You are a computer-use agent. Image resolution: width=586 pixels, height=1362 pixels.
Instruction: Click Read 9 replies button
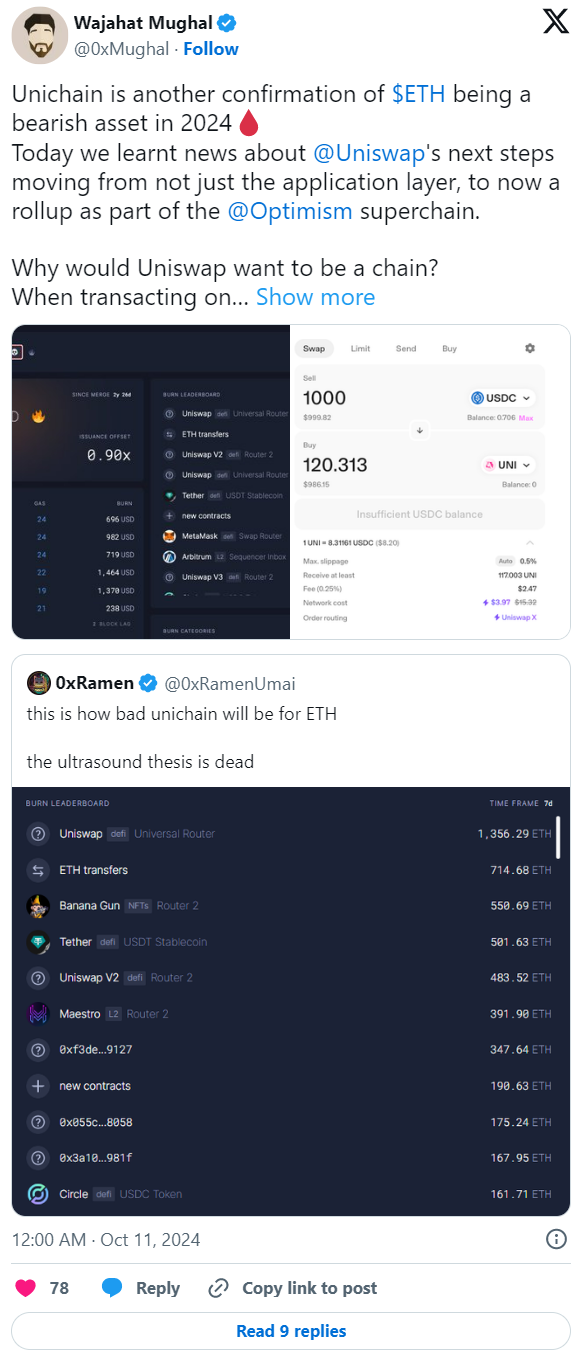[291, 1331]
